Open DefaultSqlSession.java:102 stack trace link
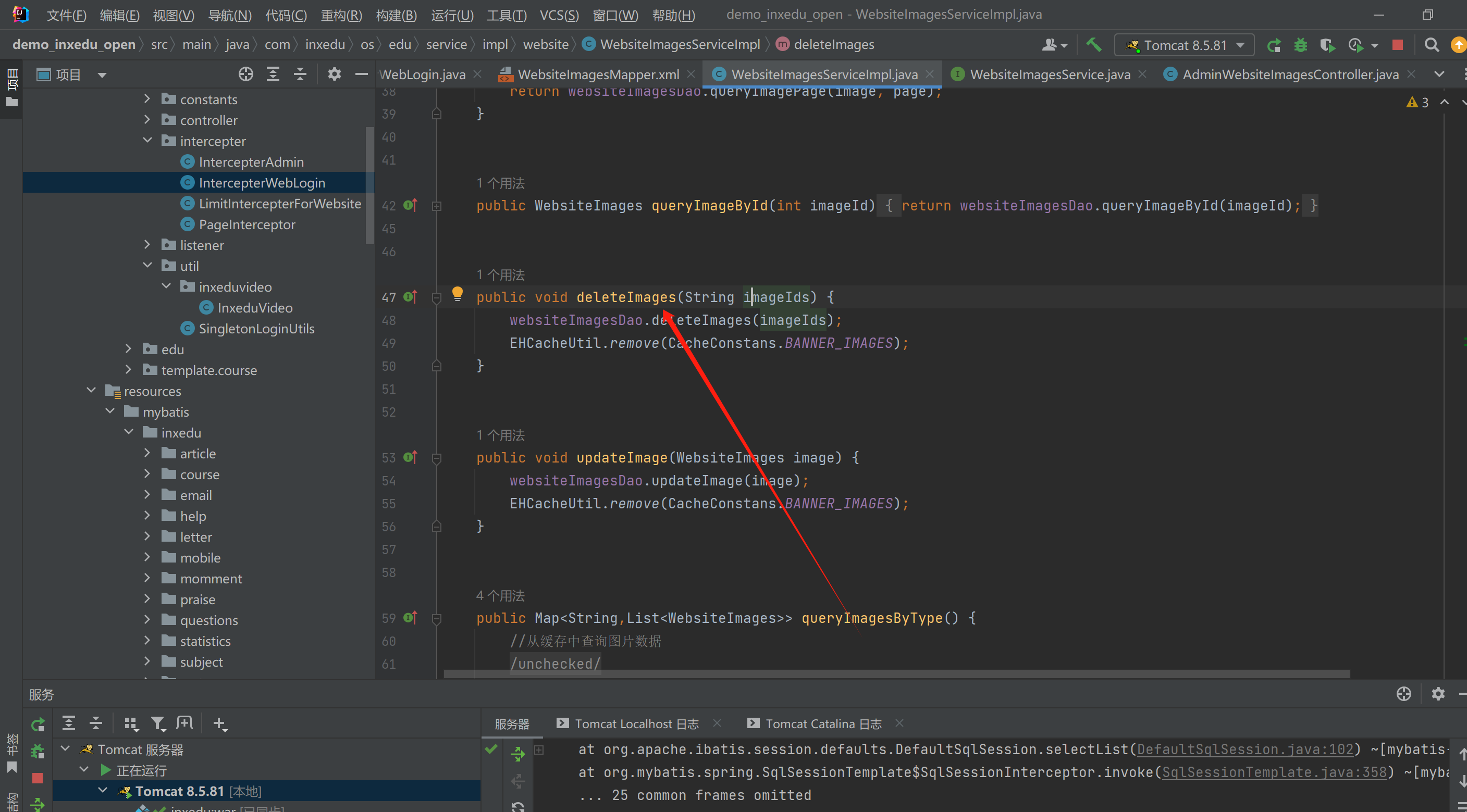Screen dimensions: 1467x812 [x=1245, y=749]
